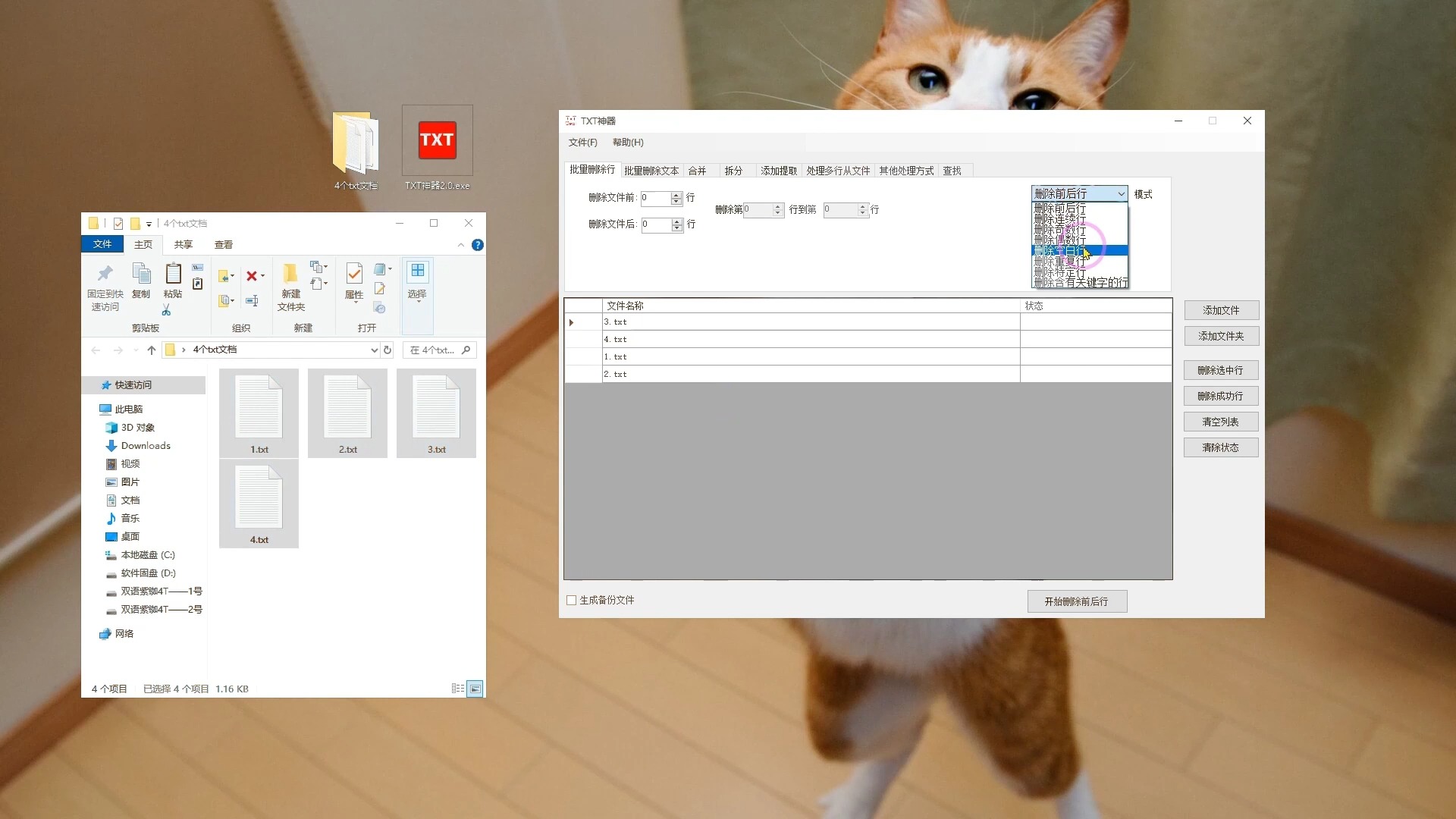Switch Explorer to details list view
Screen dimensions: 1456x819
pos(458,689)
